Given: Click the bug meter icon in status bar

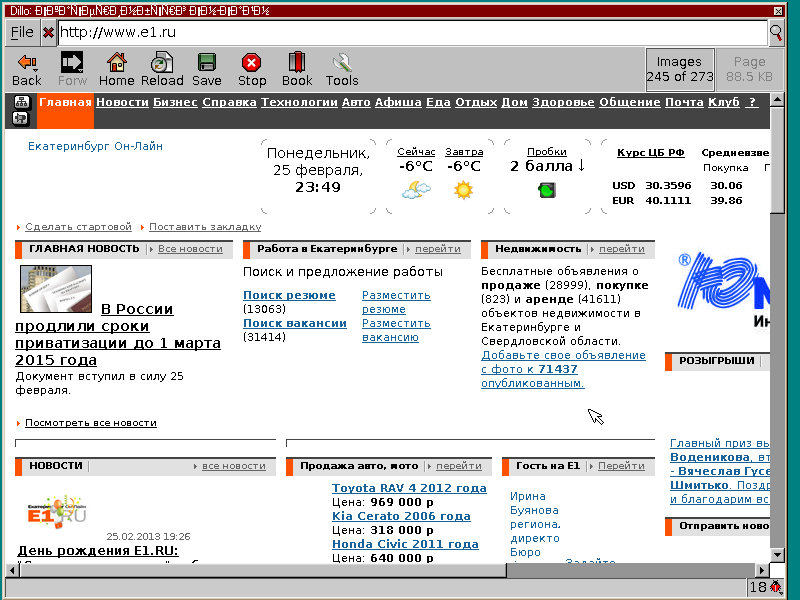Looking at the screenshot, I should (x=776, y=587).
